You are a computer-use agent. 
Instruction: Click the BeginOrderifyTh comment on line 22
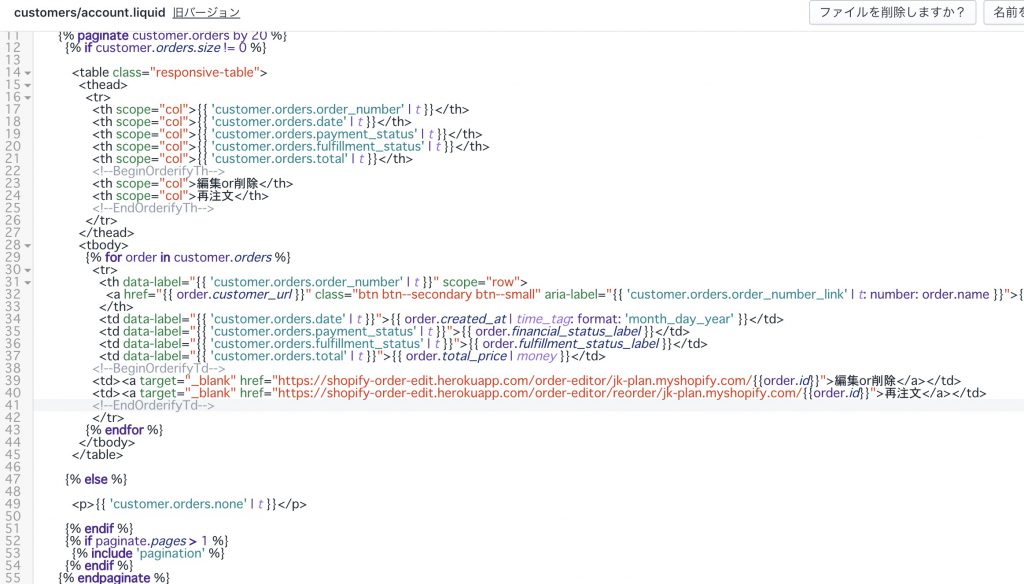(x=158, y=171)
